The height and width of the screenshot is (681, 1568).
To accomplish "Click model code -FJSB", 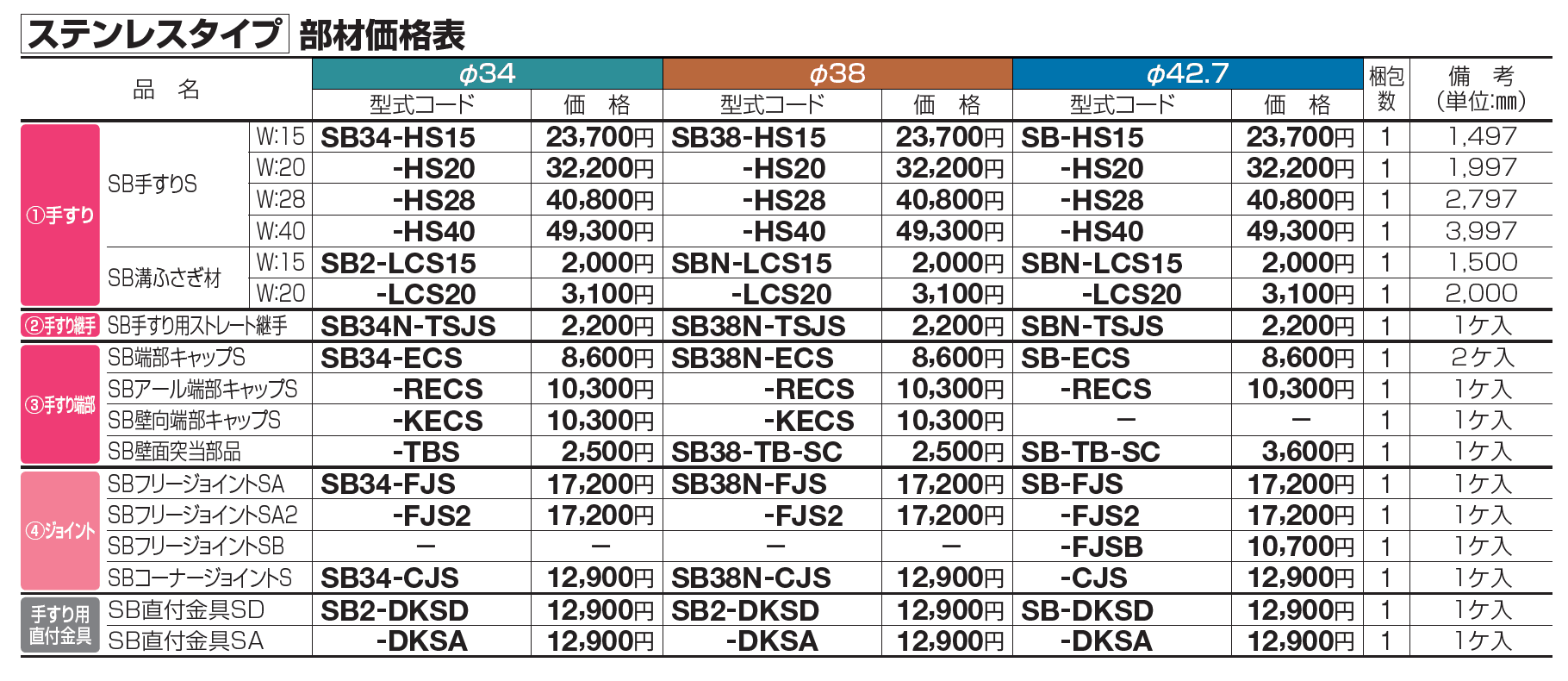I will 1101,547.
